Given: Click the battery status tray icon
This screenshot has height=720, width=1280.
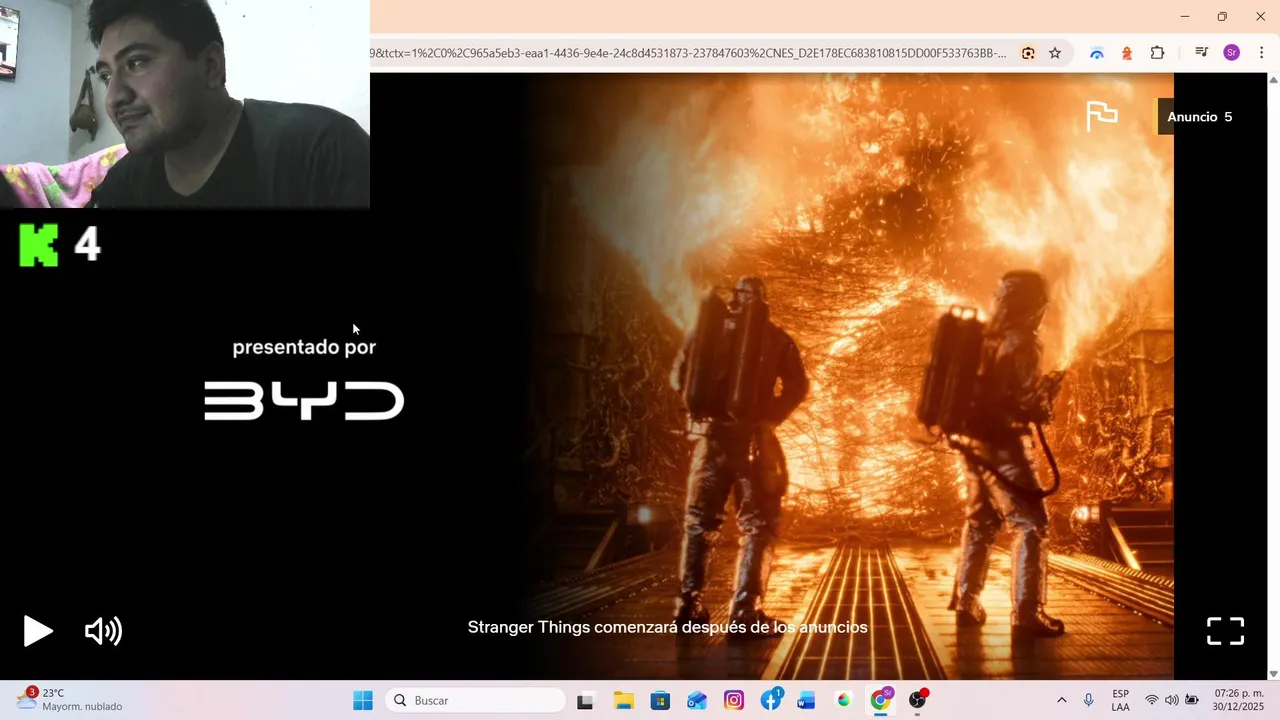Looking at the screenshot, I should coord(1192,700).
